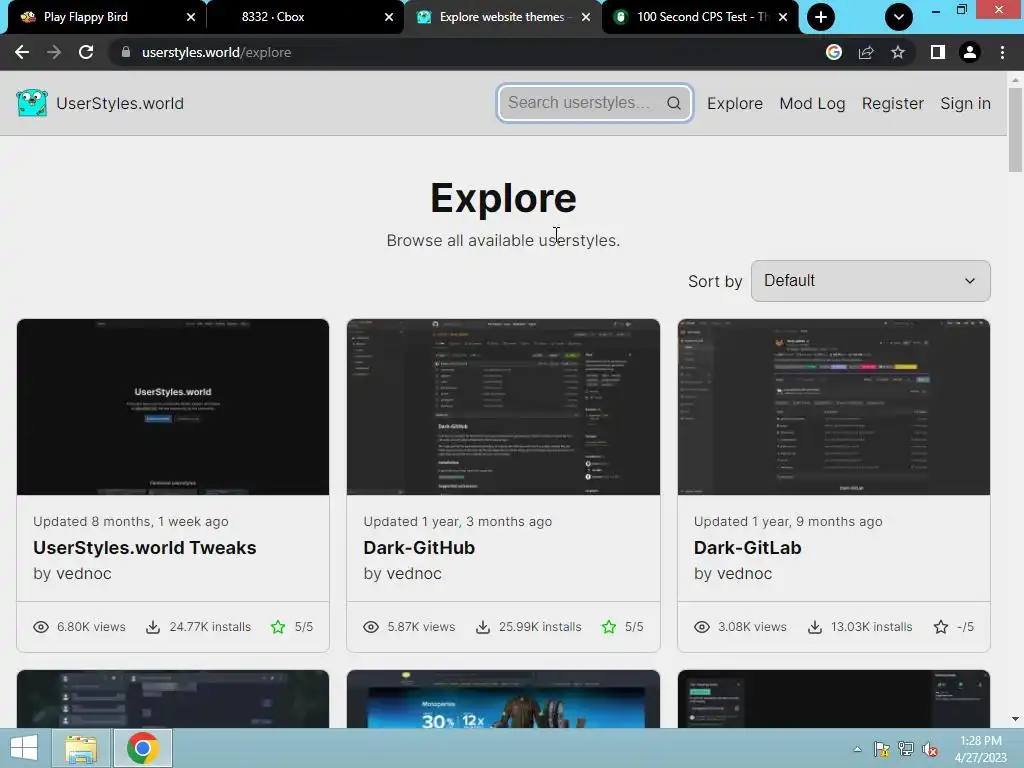Click the search magnifier icon
Screen dimensions: 1024x768
[673, 103]
